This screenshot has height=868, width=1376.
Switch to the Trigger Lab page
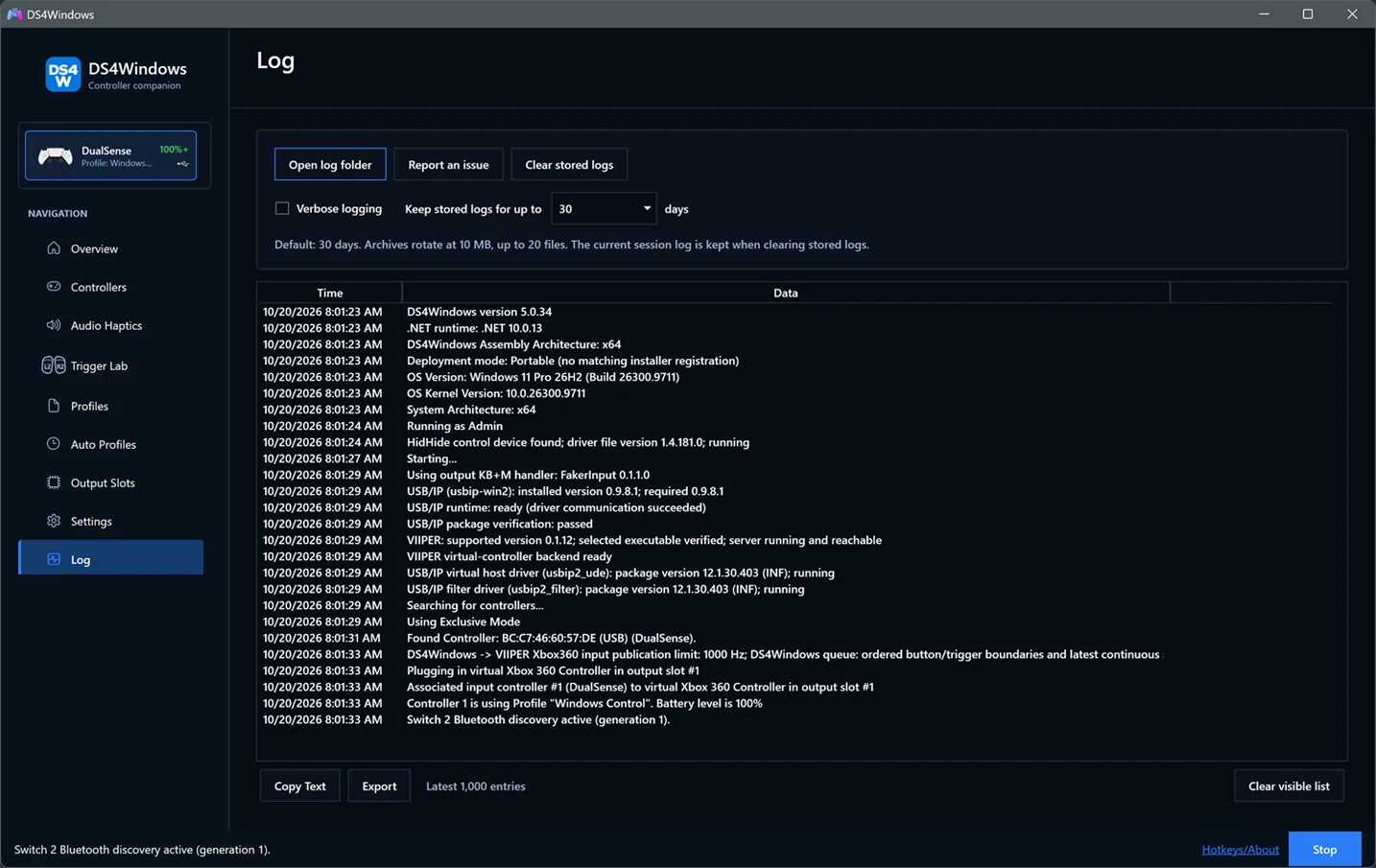point(110,365)
